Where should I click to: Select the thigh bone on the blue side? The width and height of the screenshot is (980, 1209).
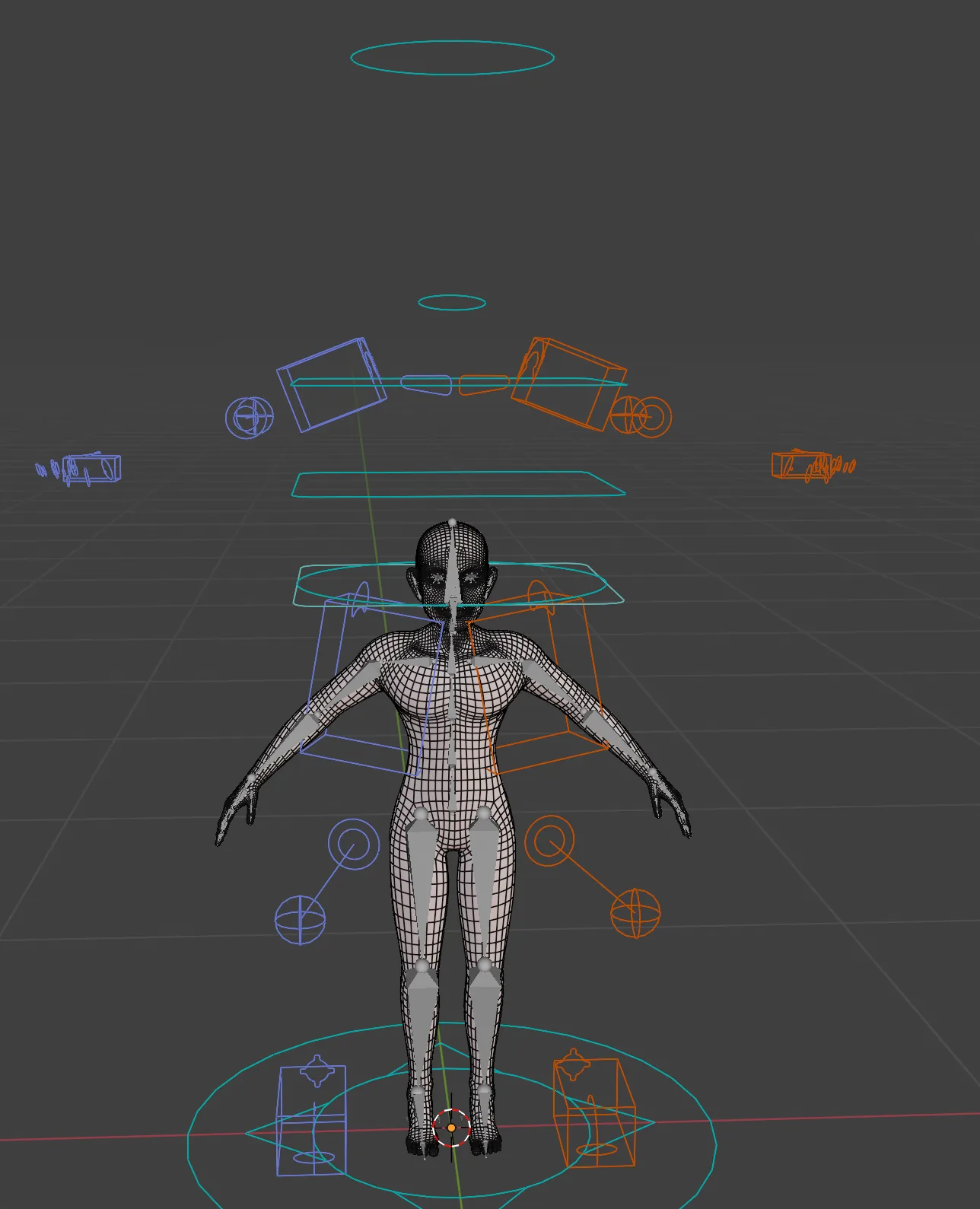(422, 887)
